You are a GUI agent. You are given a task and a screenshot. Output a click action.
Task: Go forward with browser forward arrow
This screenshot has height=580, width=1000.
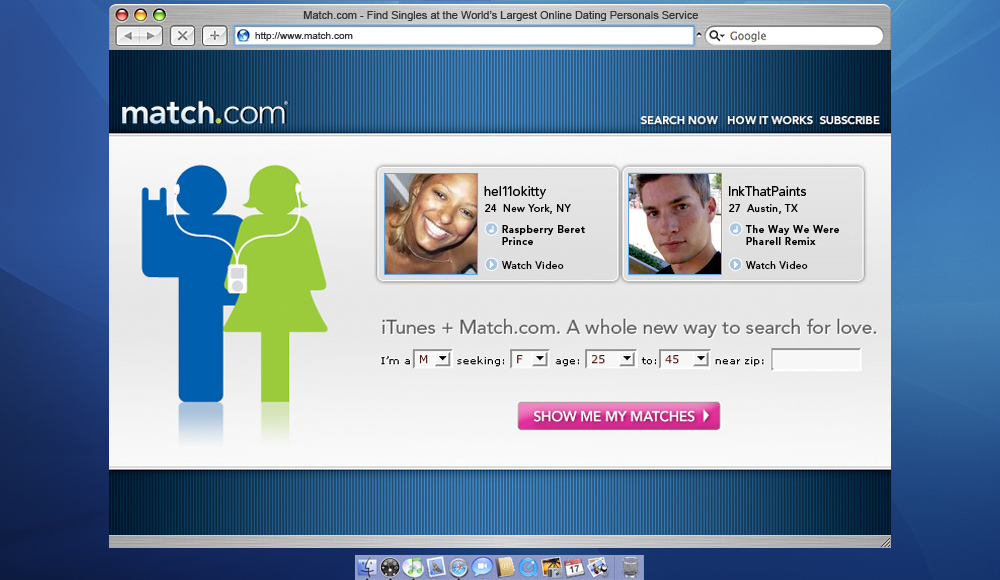point(151,36)
